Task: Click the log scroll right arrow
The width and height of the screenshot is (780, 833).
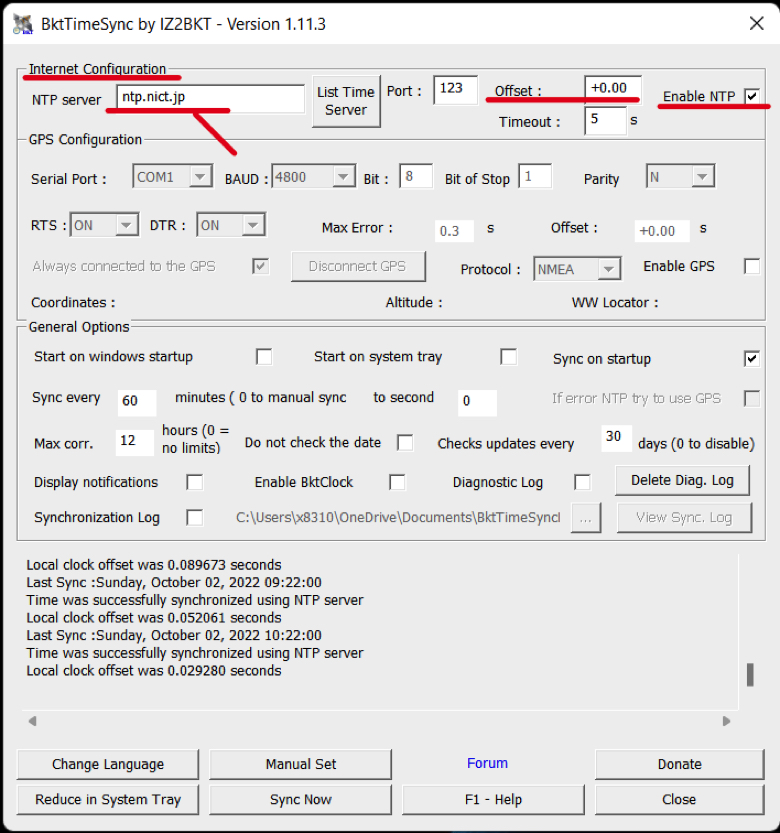Action: click(726, 721)
